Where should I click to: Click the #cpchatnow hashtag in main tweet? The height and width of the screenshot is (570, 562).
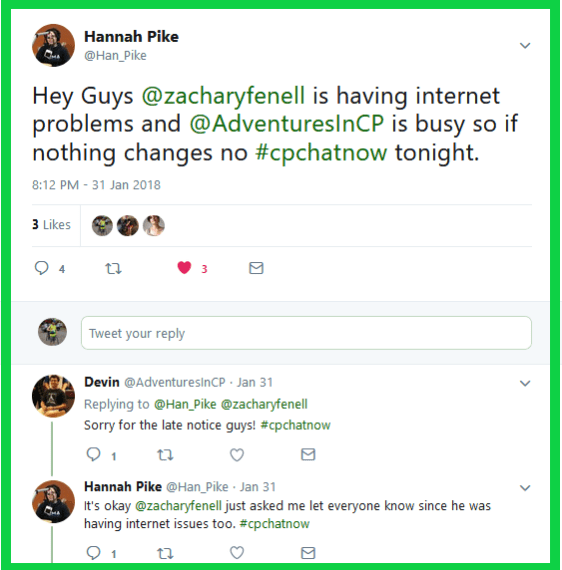pos(321,152)
